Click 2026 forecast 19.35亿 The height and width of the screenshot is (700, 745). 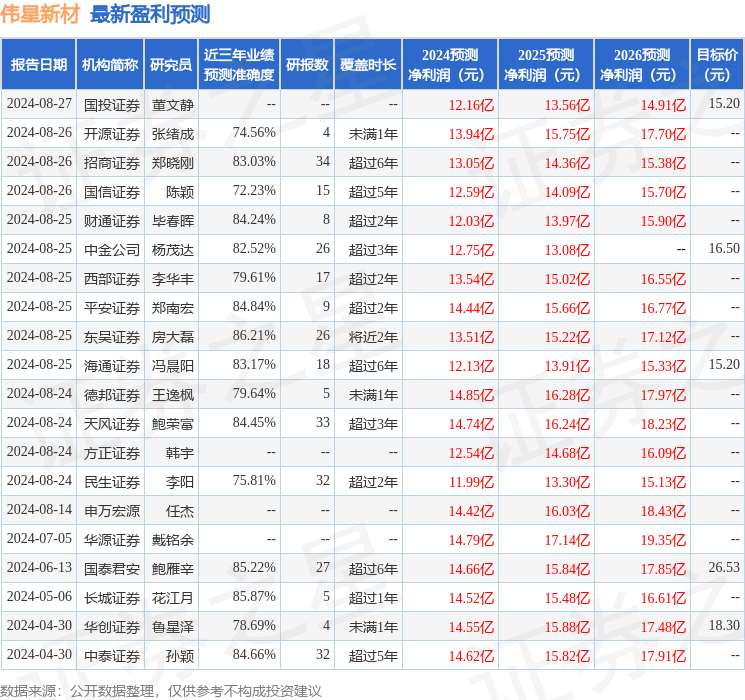click(x=663, y=540)
